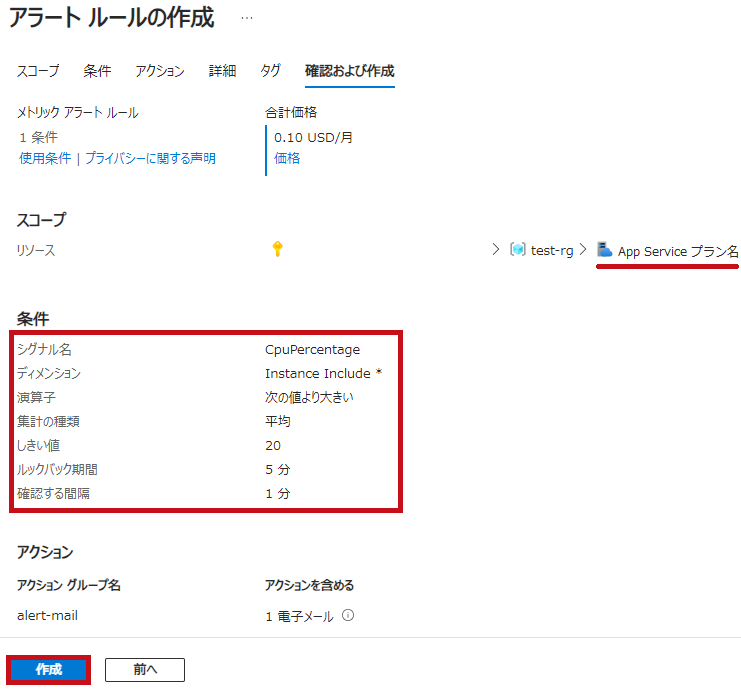
Task: Click the 確認する間隔 label
Action: pyautogui.click(x=53, y=493)
